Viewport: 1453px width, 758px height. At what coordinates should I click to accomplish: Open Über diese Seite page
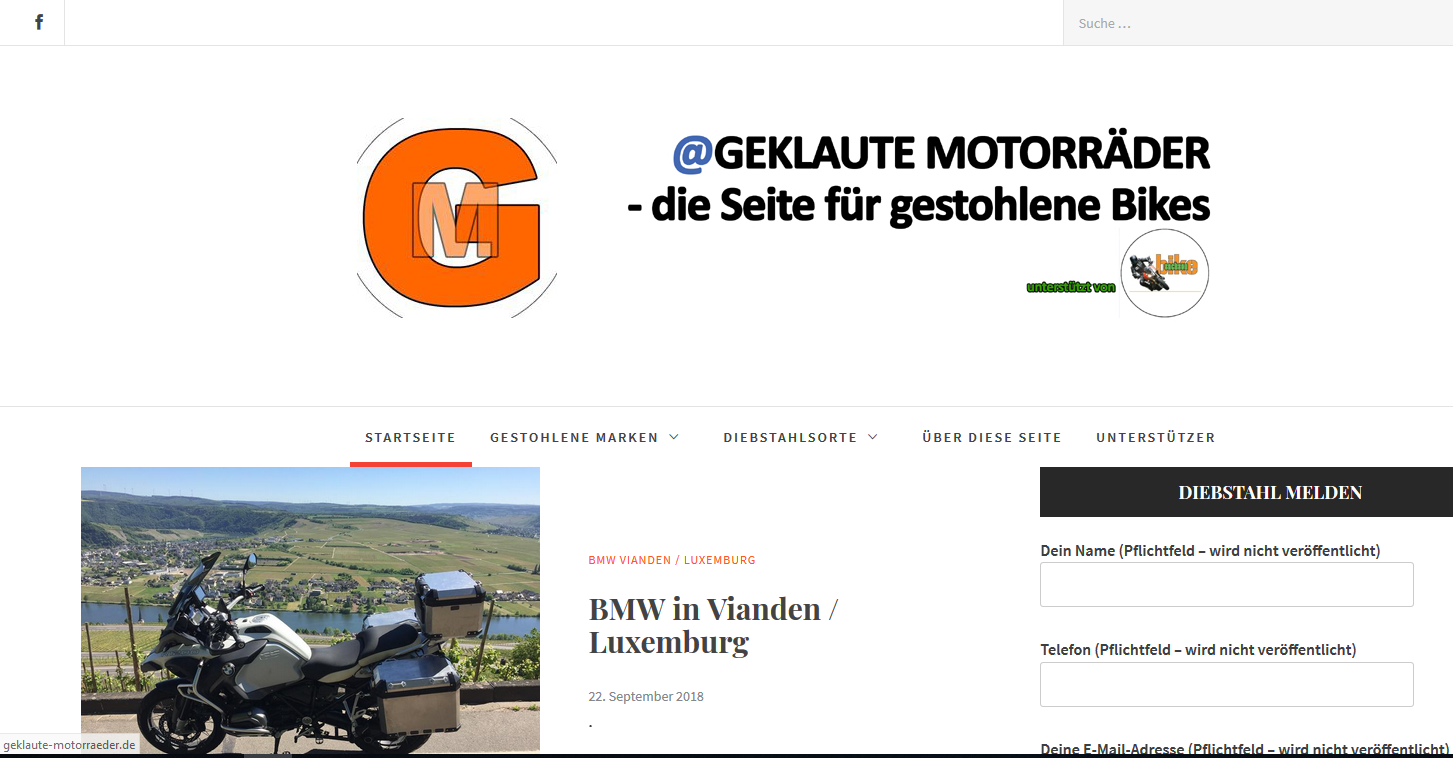pyautogui.click(x=992, y=437)
